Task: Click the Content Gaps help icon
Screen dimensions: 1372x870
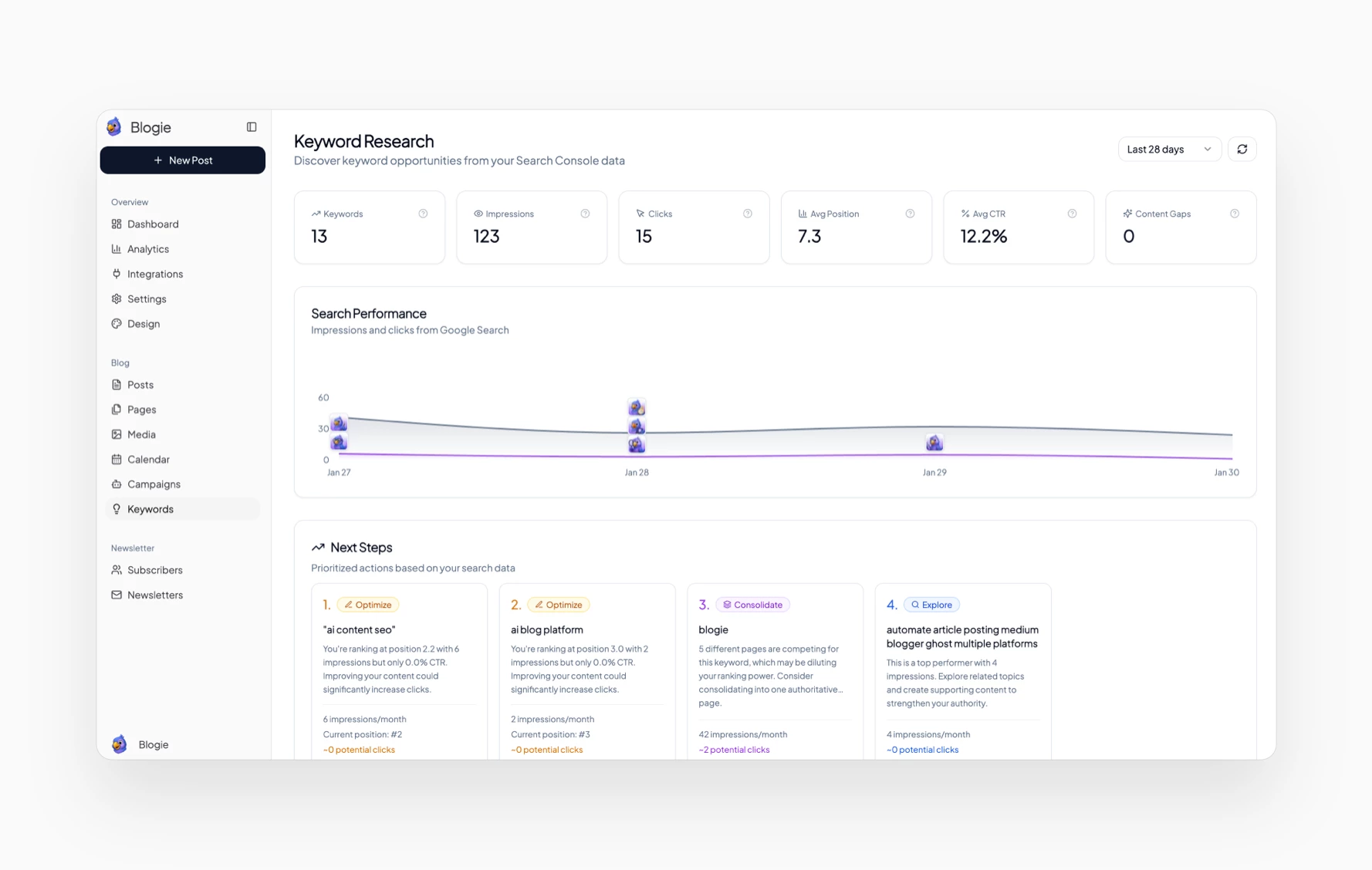Action: tap(1234, 214)
